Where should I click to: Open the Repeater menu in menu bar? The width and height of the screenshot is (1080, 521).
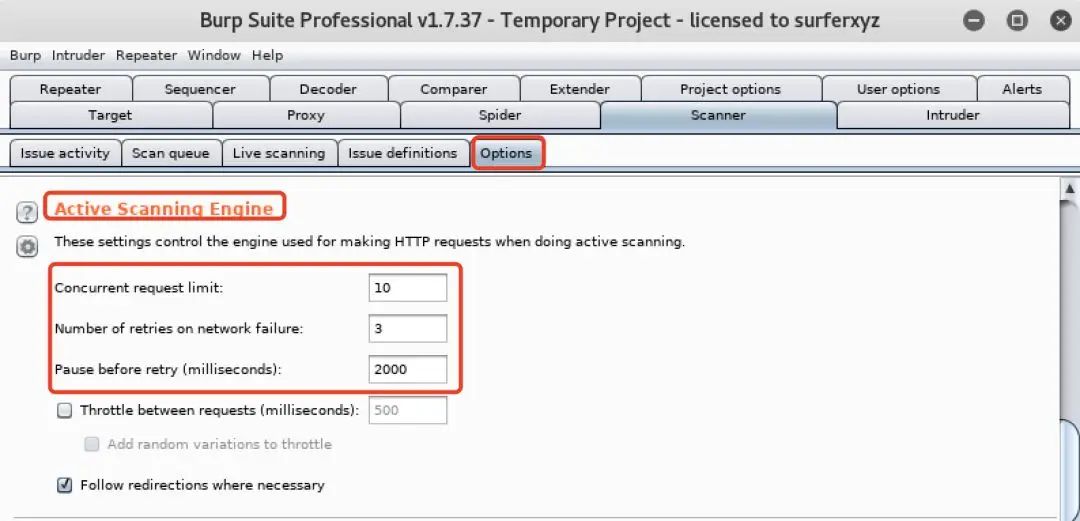tap(146, 55)
